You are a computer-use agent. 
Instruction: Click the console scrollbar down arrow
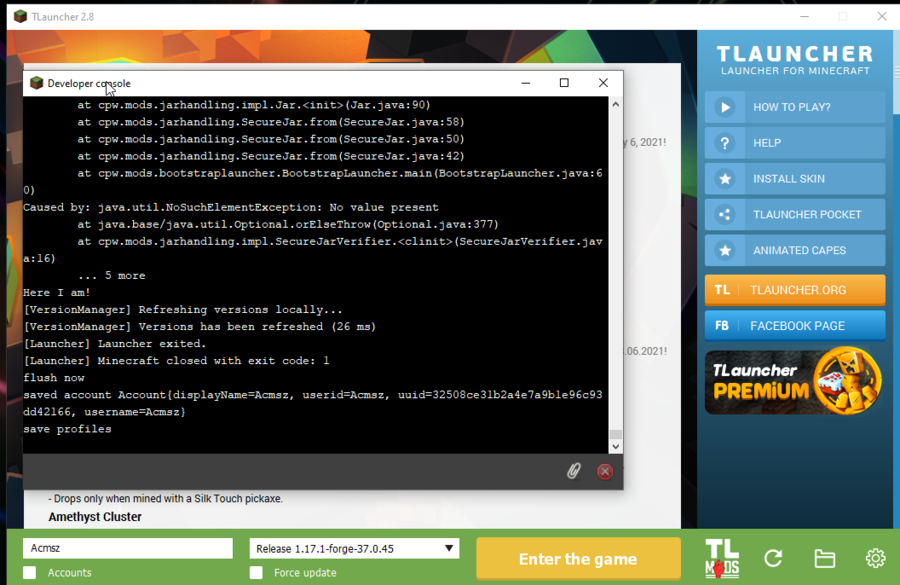pyautogui.click(x=615, y=447)
